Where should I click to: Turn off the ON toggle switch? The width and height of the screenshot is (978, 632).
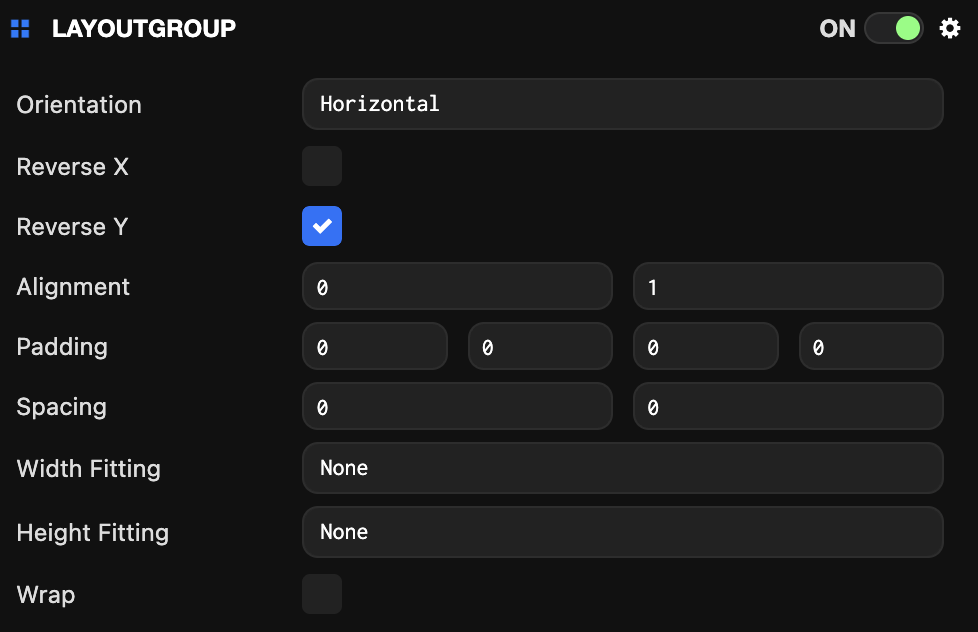tap(893, 28)
